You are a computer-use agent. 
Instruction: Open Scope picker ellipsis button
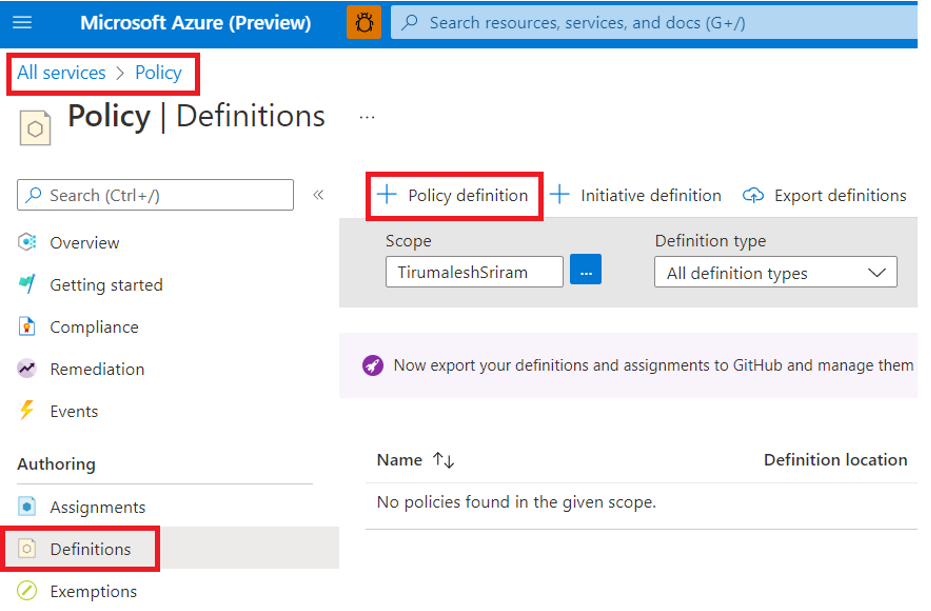(x=586, y=270)
